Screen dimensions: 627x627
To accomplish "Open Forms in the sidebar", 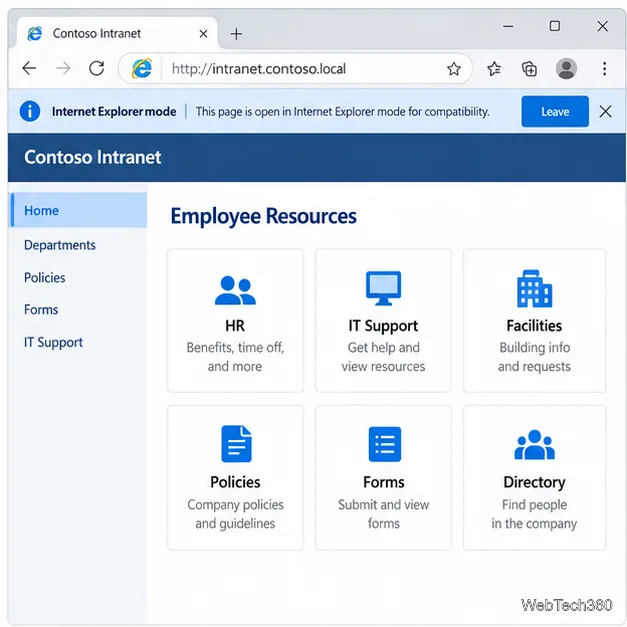I will [x=41, y=310].
